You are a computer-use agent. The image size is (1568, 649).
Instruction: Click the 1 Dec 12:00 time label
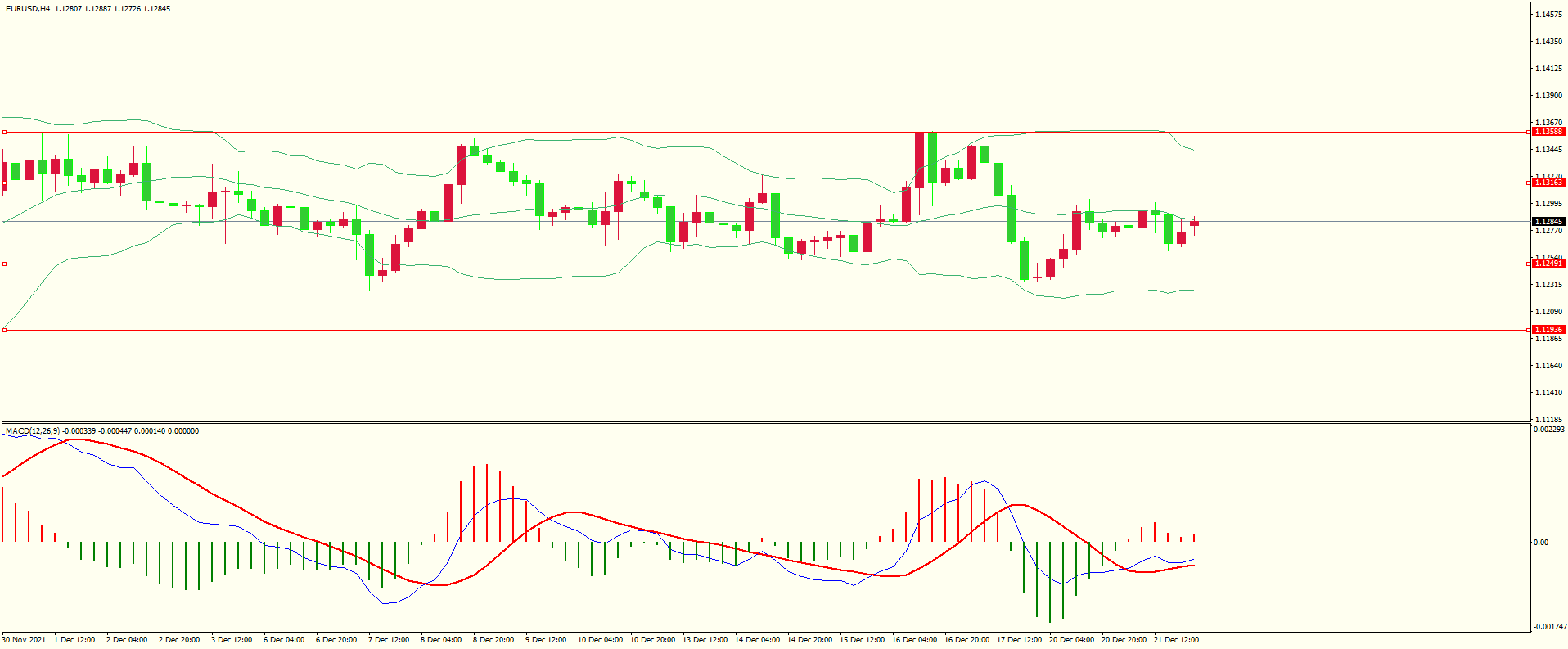point(74,640)
